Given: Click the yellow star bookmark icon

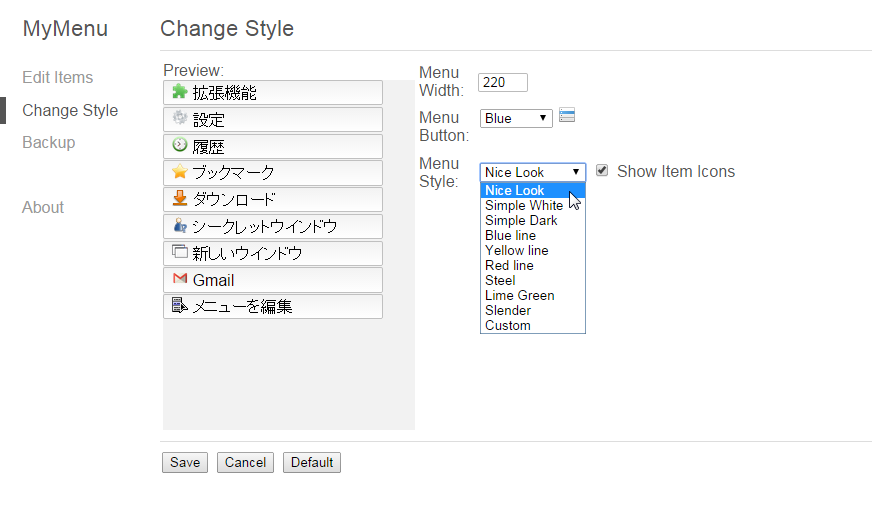Looking at the screenshot, I should click(180, 171).
